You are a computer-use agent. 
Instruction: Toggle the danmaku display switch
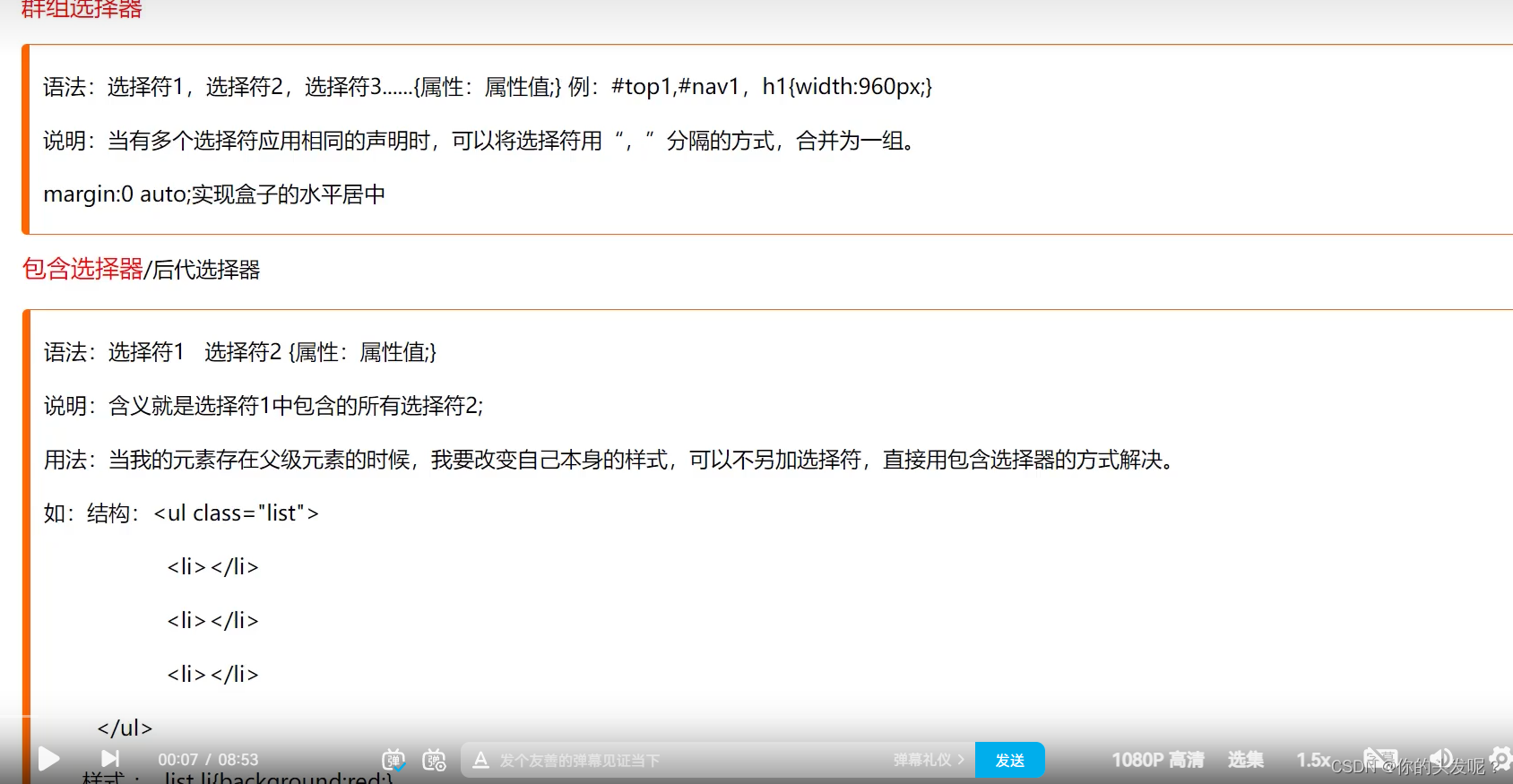[393, 760]
